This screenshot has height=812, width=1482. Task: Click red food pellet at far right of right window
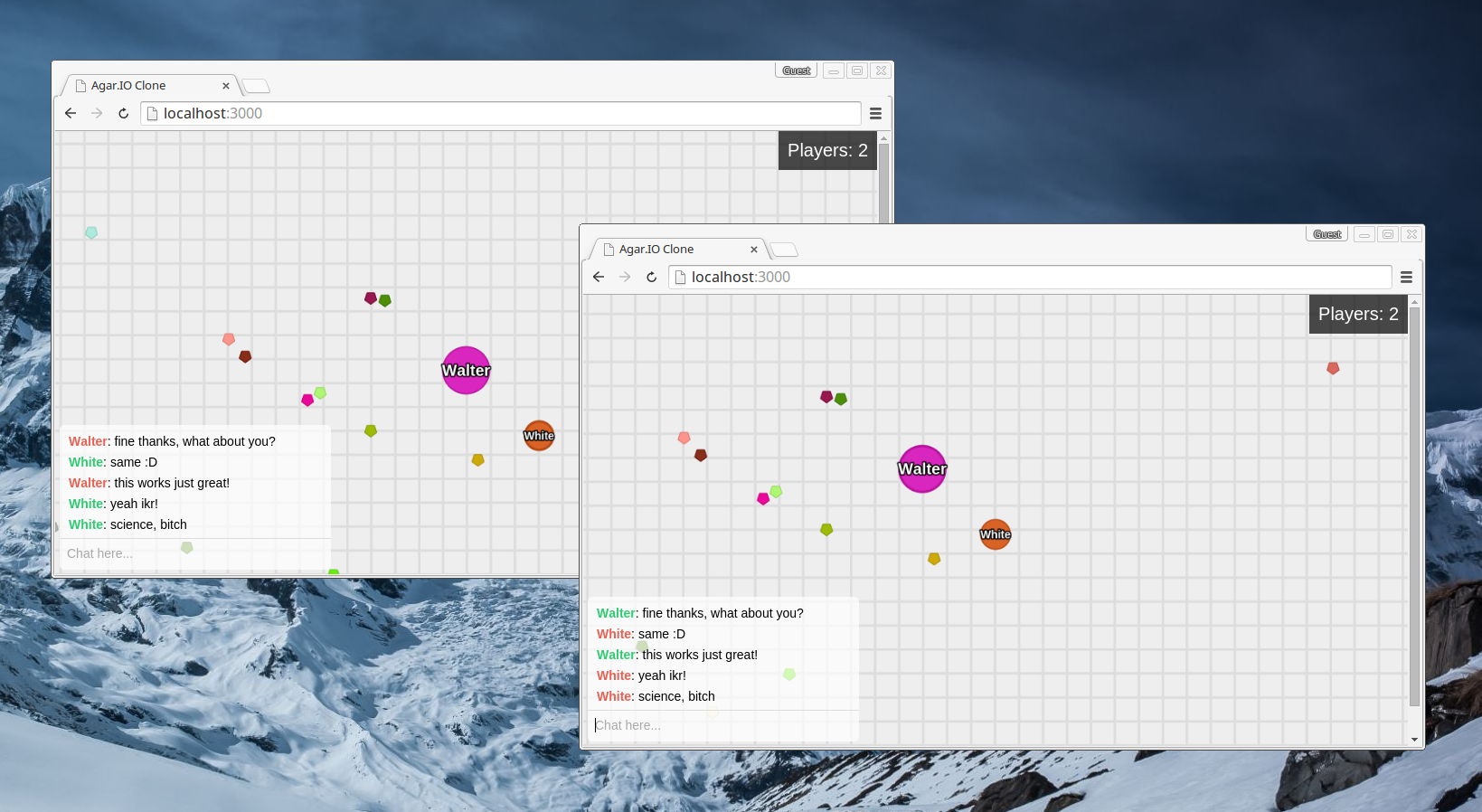(1333, 368)
